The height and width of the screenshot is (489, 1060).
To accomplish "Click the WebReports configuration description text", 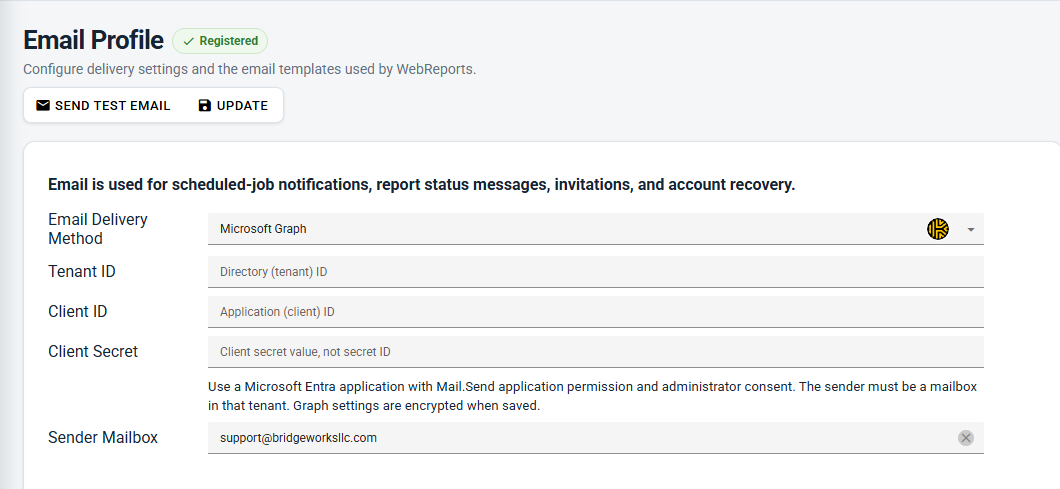I will 249,69.
